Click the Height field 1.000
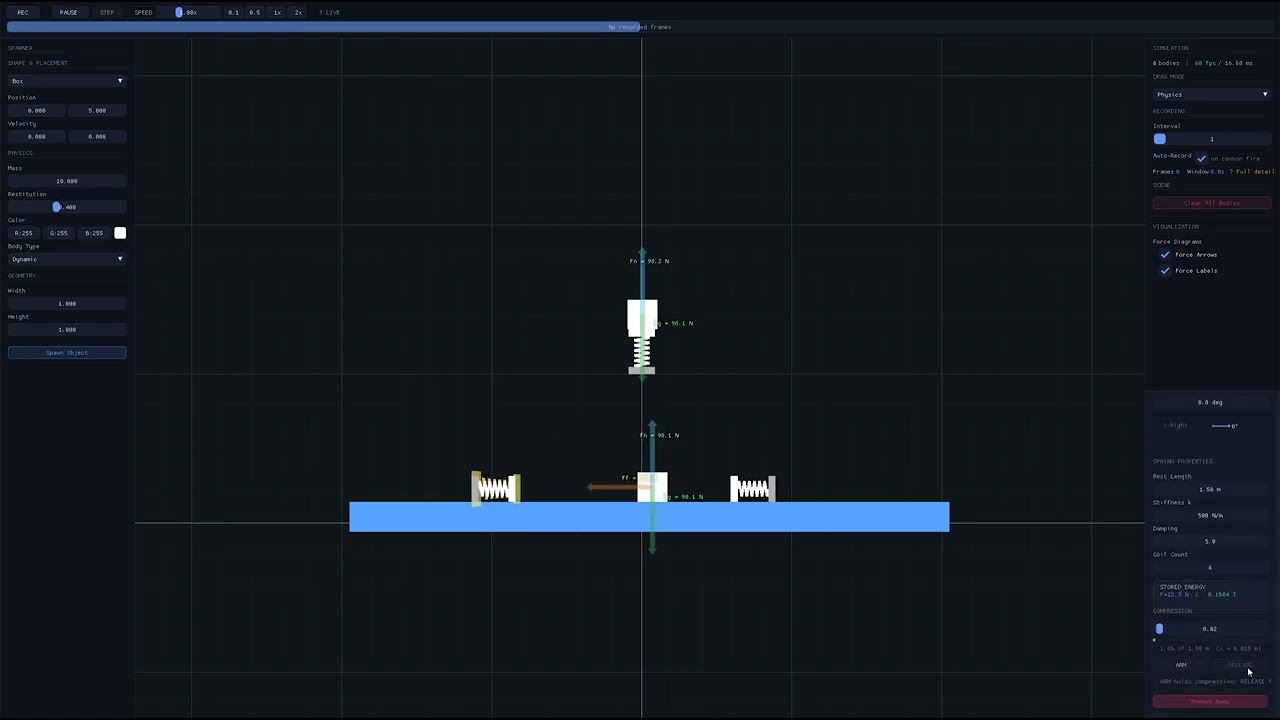This screenshot has width=1280, height=720. tap(67, 329)
